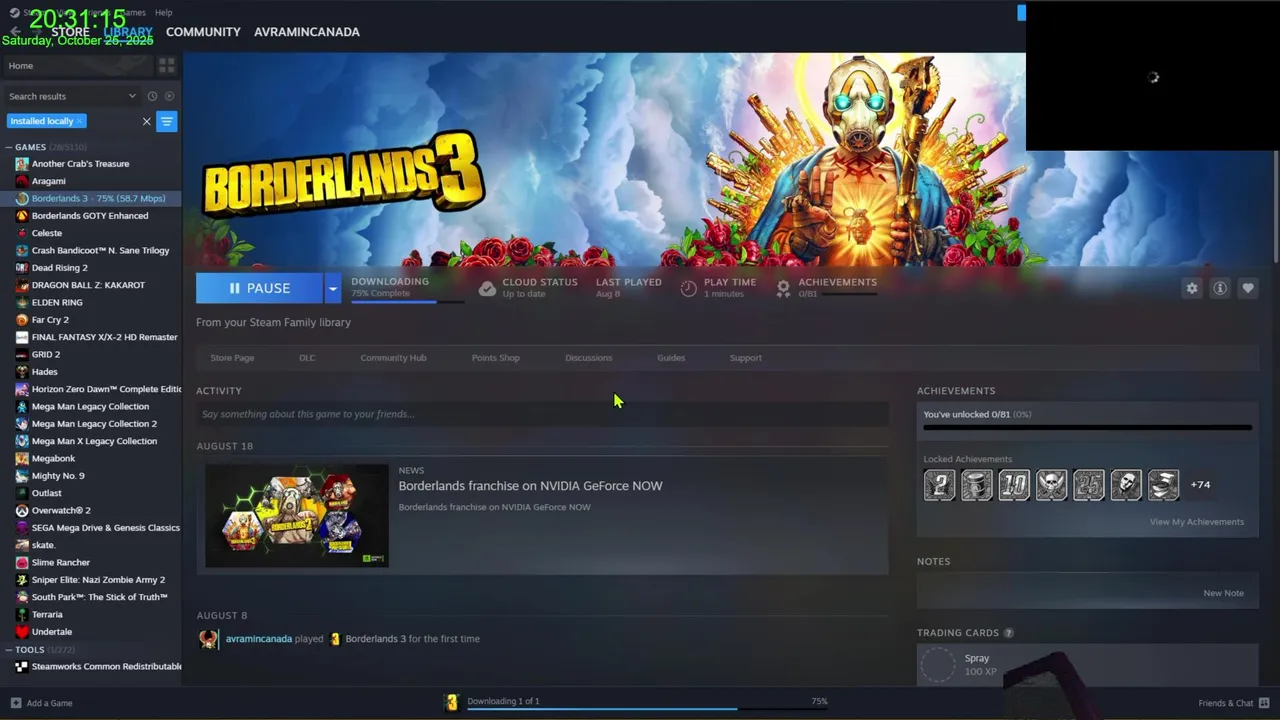1280x720 pixels.
Task: Open the DLC link
Action: (x=307, y=358)
